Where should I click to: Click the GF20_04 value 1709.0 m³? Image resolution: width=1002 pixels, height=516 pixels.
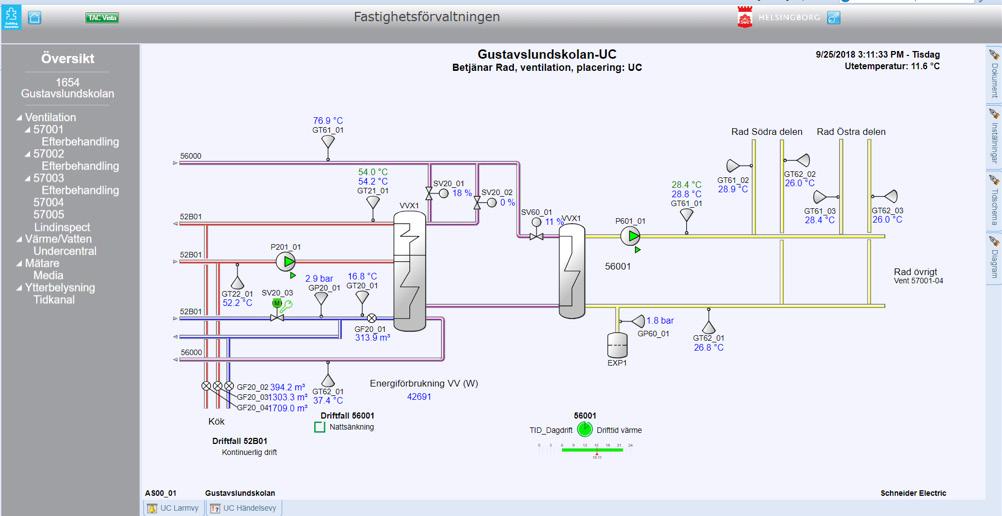pos(289,408)
